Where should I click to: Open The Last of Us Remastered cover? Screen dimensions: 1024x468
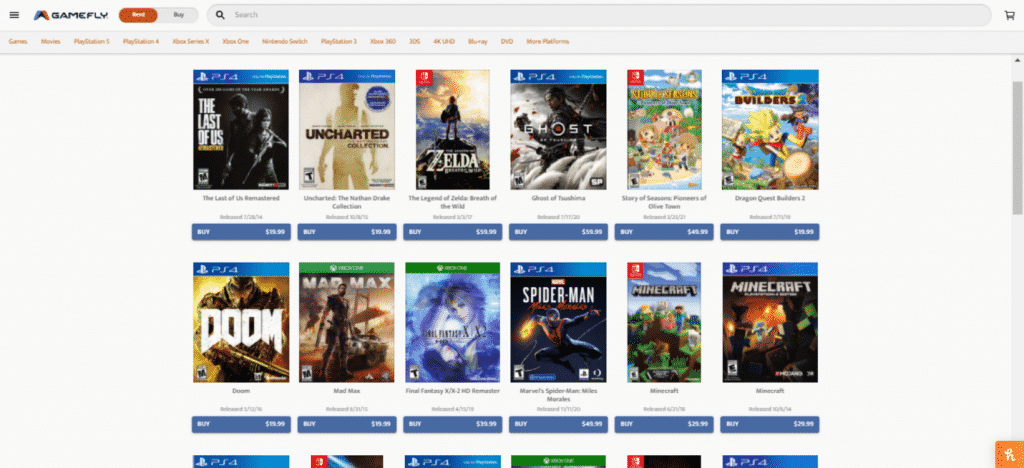[x=241, y=130]
